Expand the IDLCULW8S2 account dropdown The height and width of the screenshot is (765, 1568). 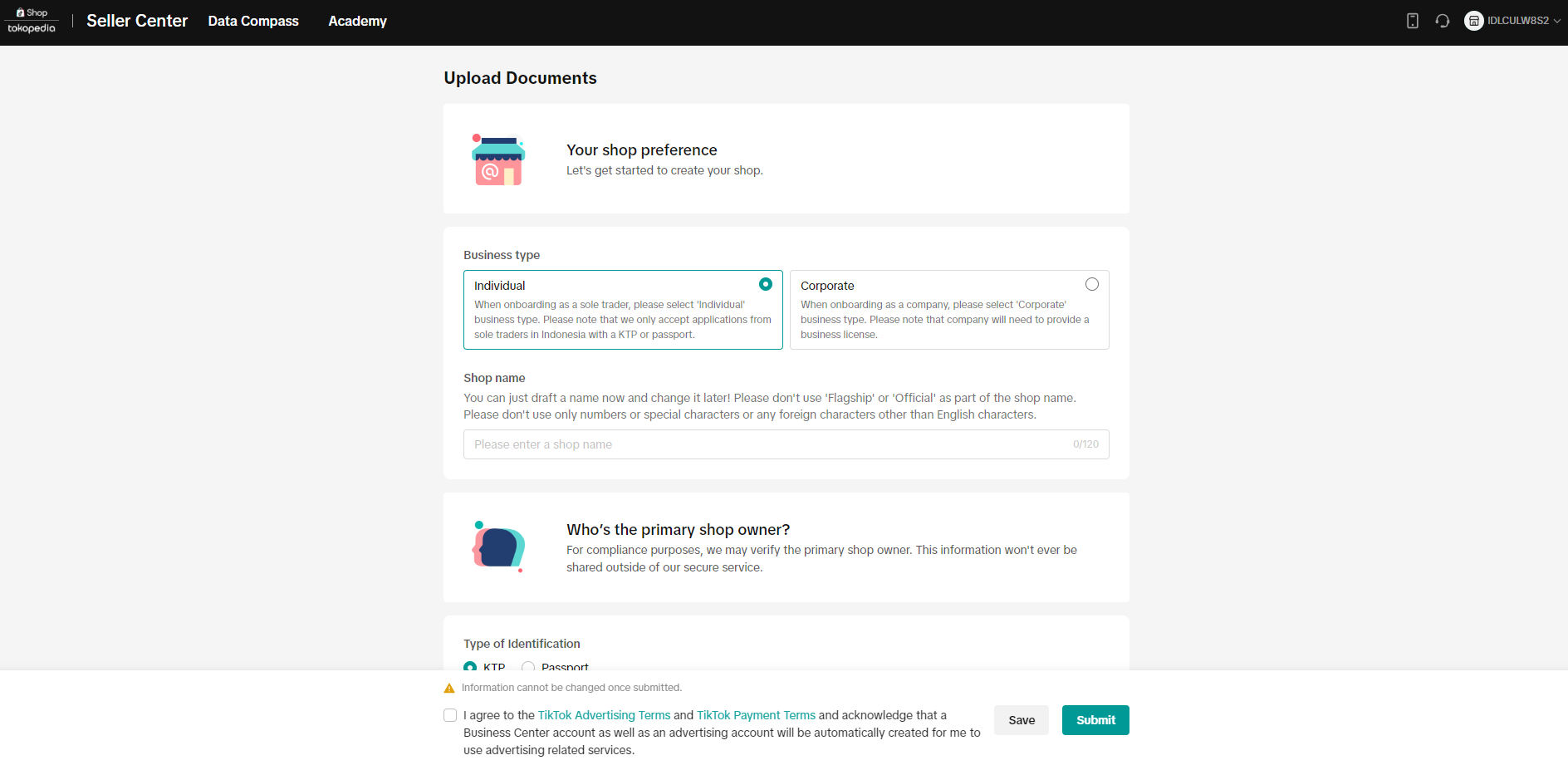(1556, 21)
